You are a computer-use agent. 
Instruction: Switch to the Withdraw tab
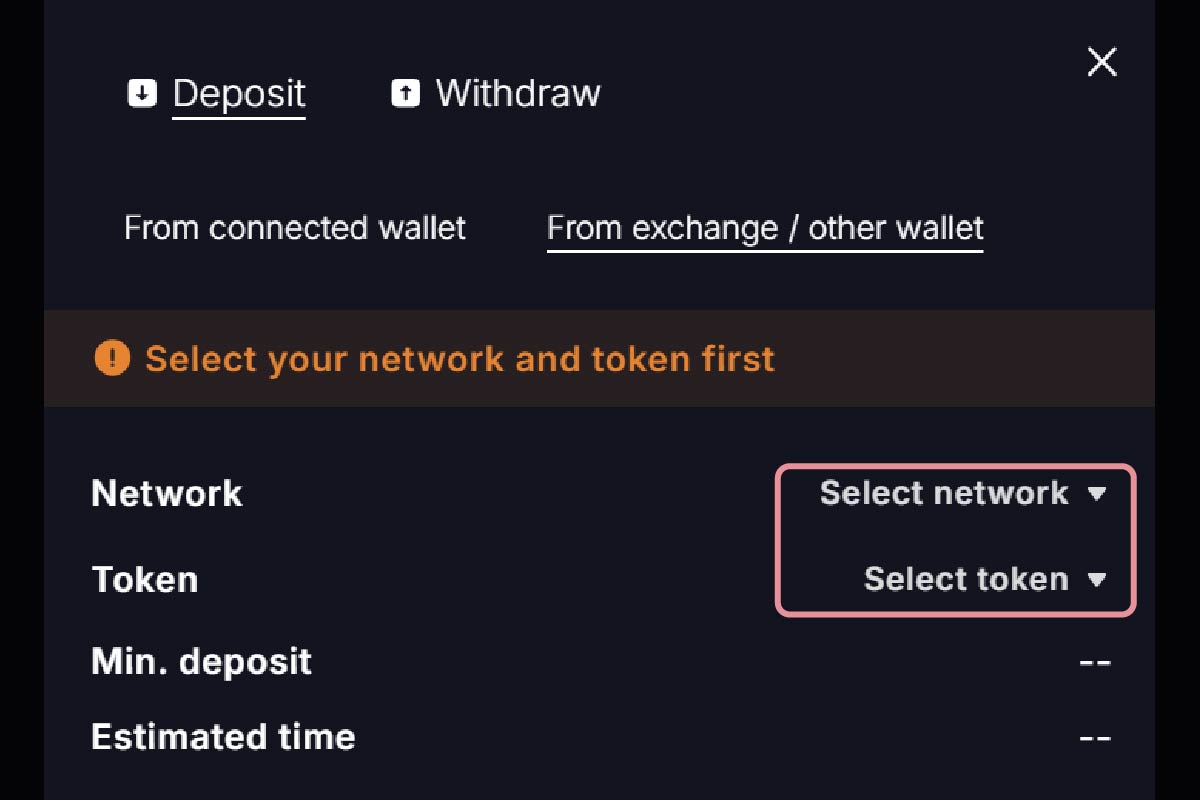517,94
